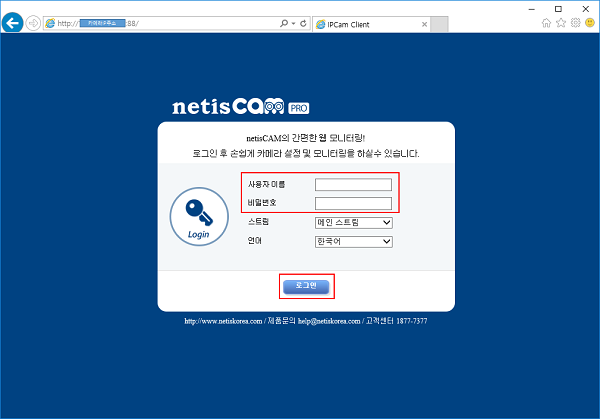Click the address bar search magnifier icon

pos(284,23)
